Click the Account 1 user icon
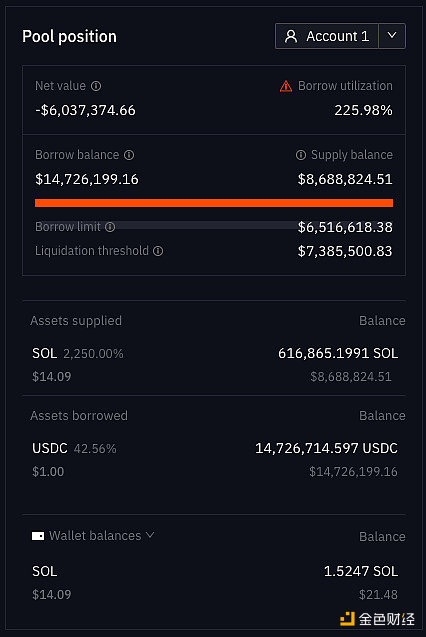This screenshot has width=426, height=637. click(x=291, y=36)
